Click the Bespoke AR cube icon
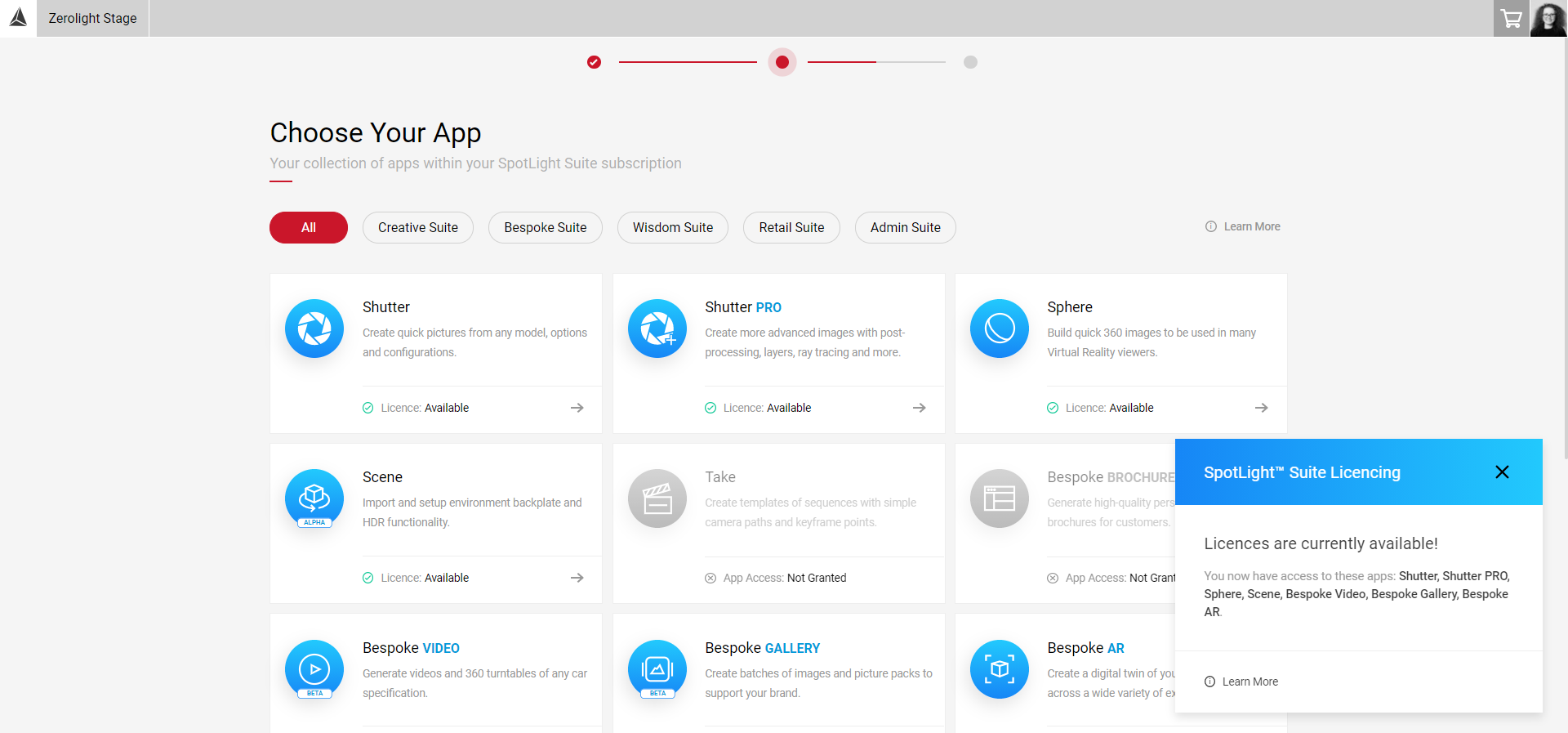The height and width of the screenshot is (733, 1568). coord(1000,669)
